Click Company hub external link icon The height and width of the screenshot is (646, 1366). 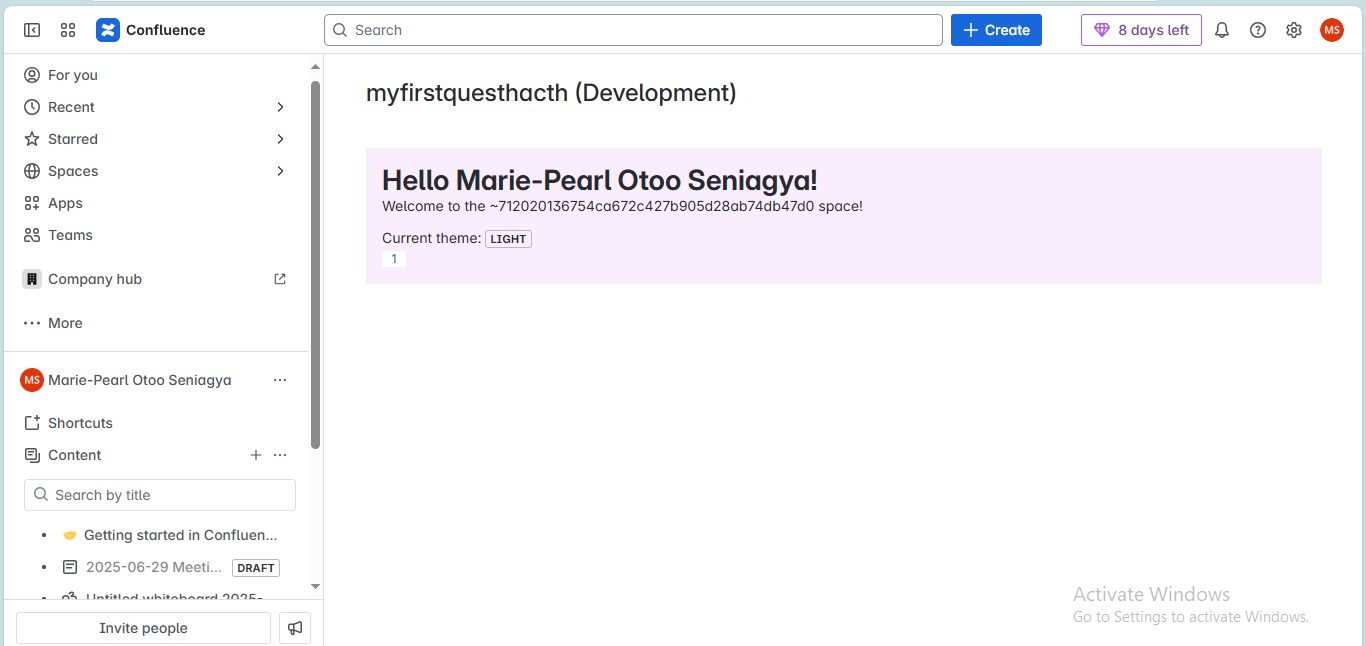coord(280,279)
